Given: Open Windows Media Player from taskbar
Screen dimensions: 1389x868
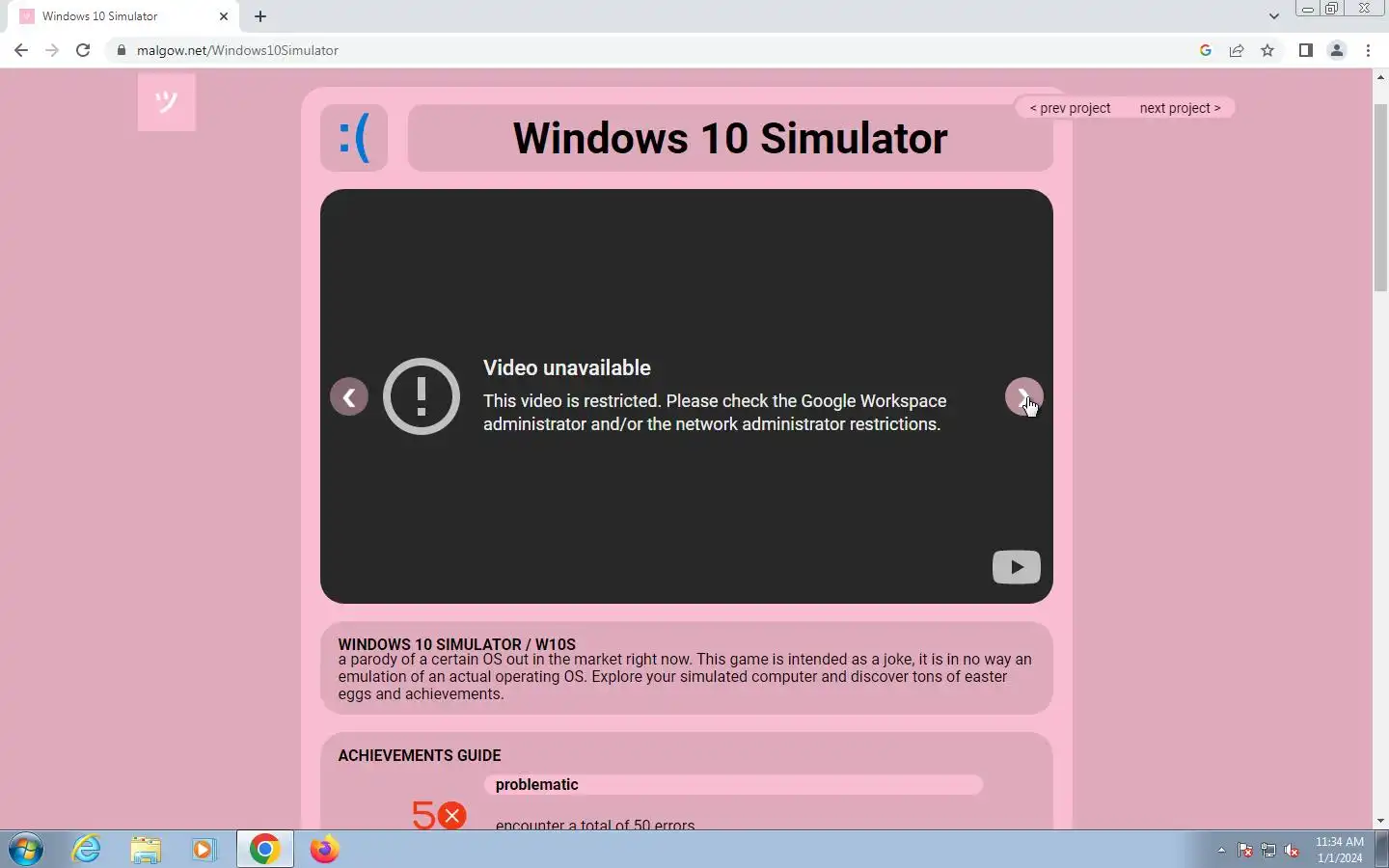Looking at the screenshot, I should pos(204,850).
